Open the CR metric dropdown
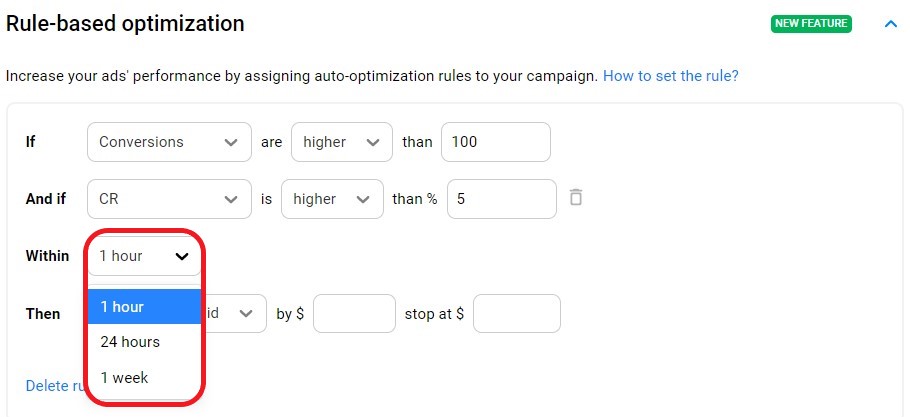The image size is (910, 417). [168, 199]
